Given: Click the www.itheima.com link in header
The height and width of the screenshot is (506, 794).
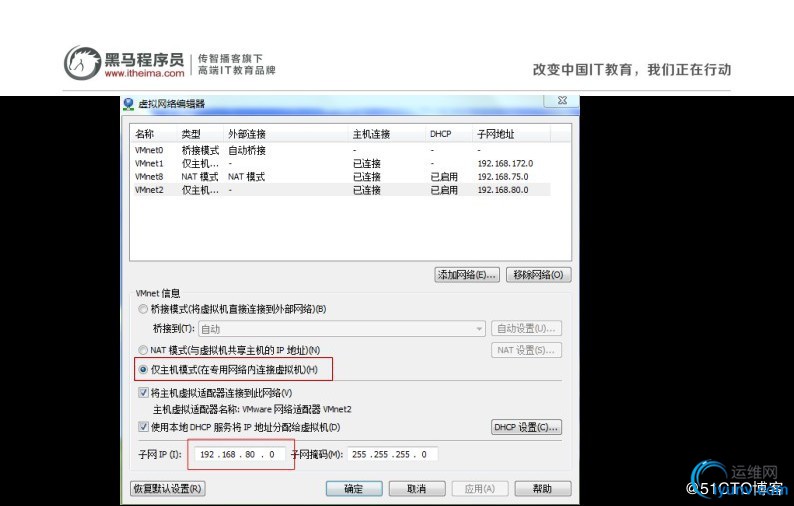Looking at the screenshot, I should pyautogui.click(x=144, y=73).
